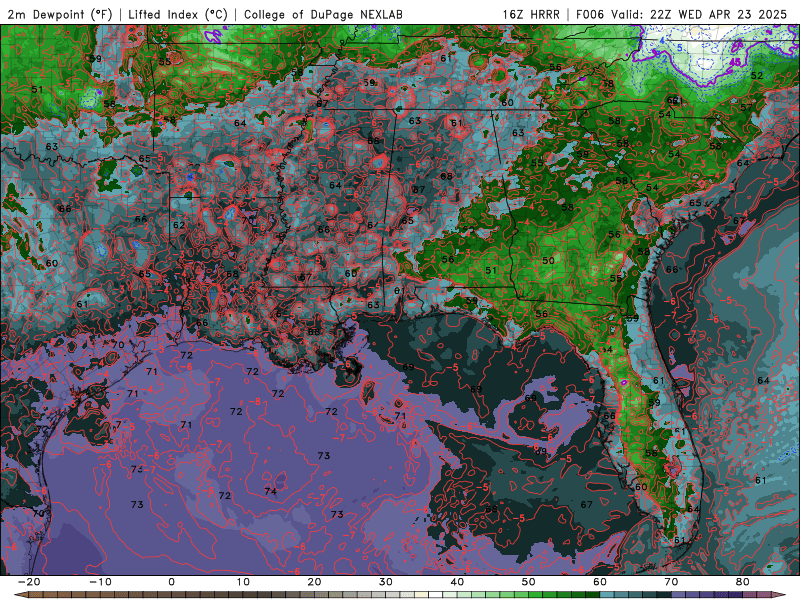Click the '50' dewpoint value on the map
800x600 pixels.
coord(548,260)
